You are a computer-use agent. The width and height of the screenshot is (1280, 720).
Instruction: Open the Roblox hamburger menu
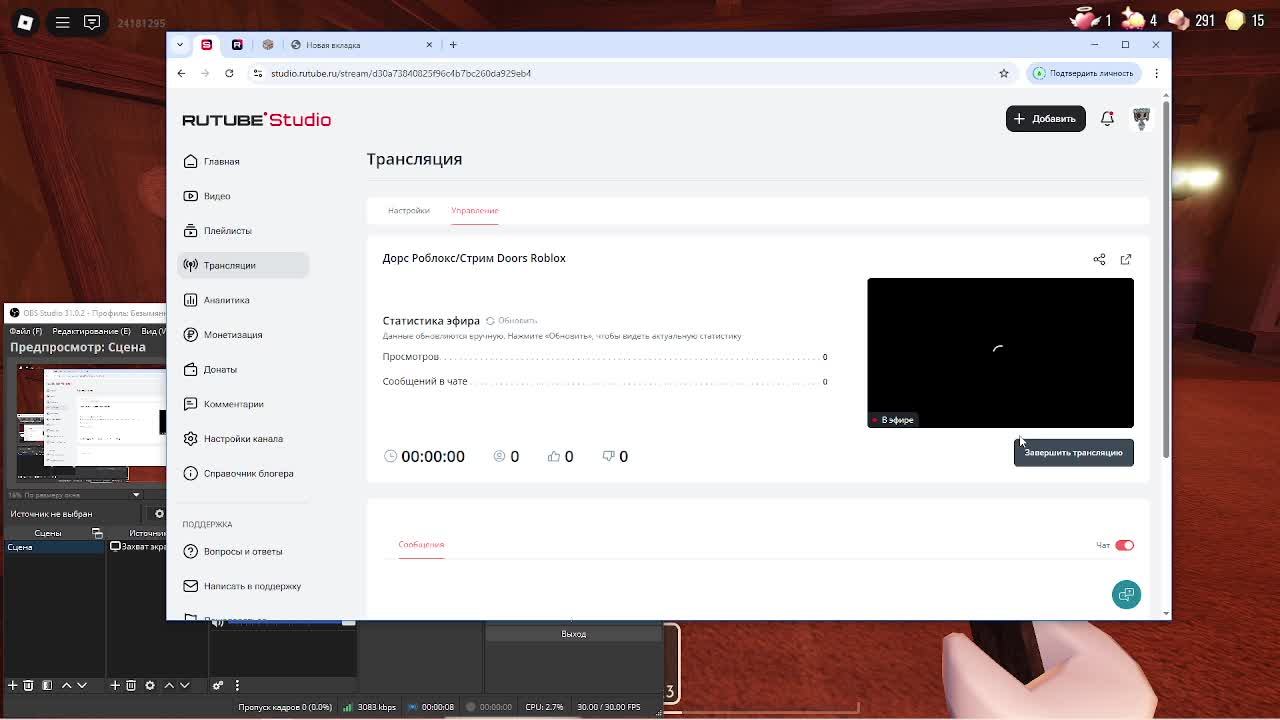(62, 22)
